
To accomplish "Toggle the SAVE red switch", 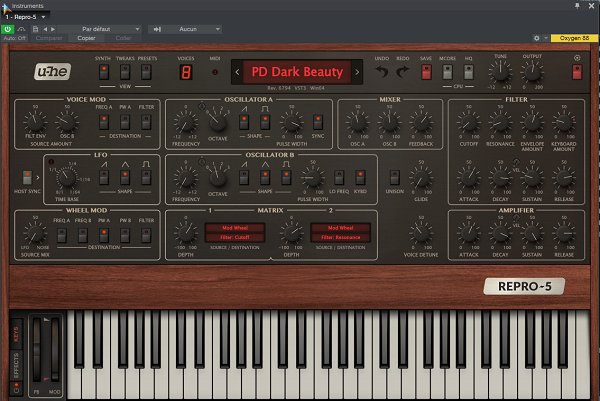I will click(x=426, y=72).
